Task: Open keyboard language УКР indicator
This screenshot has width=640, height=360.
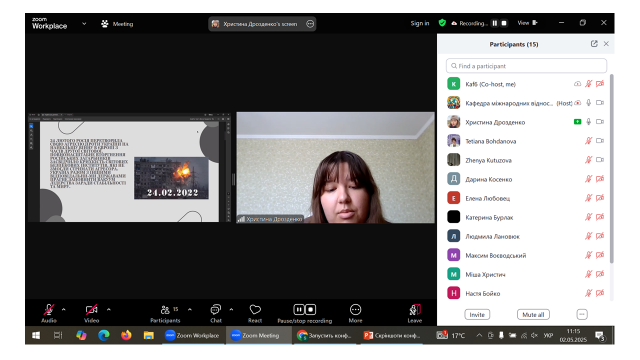Action: click(x=548, y=336)
